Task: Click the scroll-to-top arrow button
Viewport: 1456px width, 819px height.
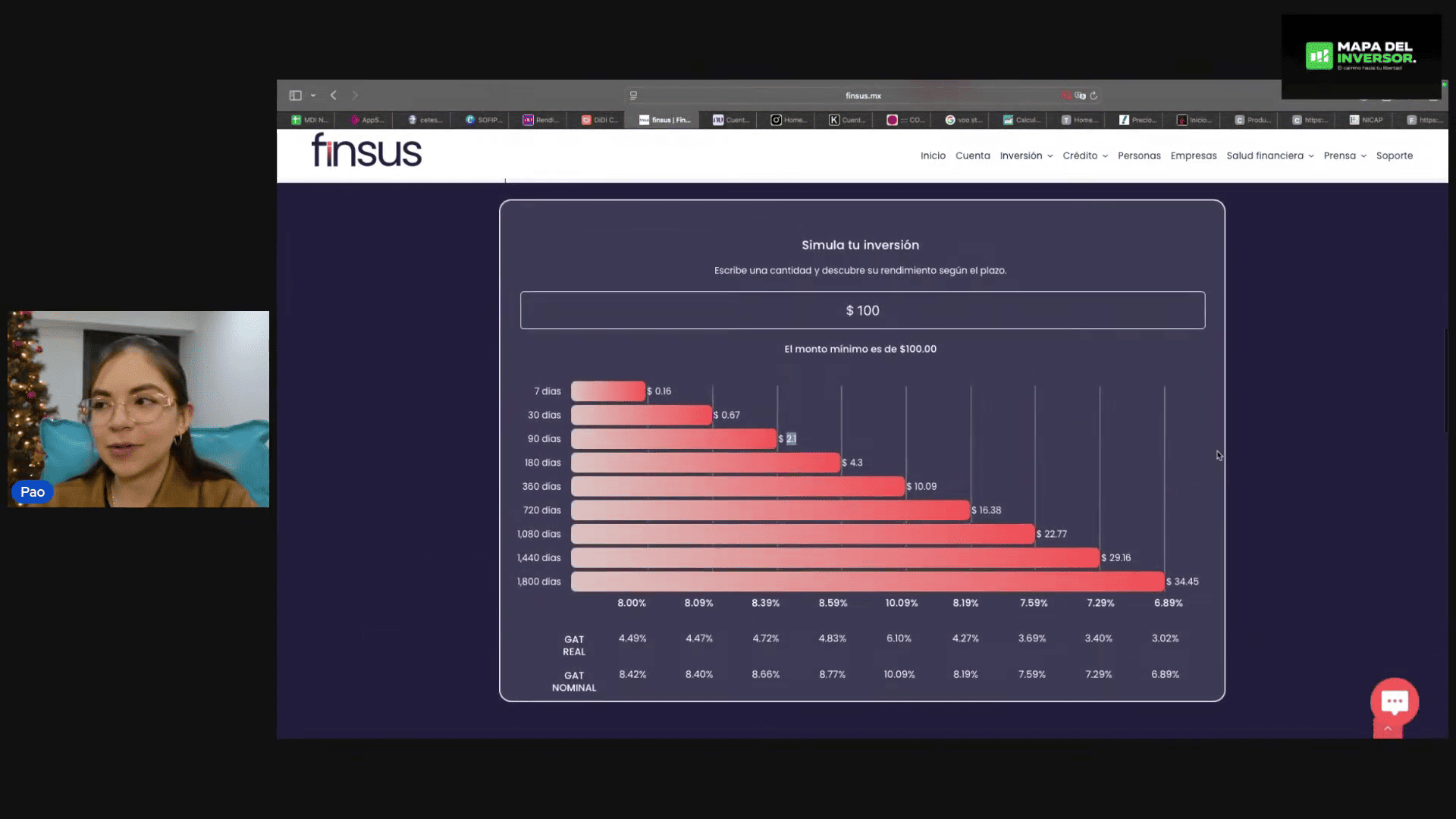Action: tap(1388, 729)
